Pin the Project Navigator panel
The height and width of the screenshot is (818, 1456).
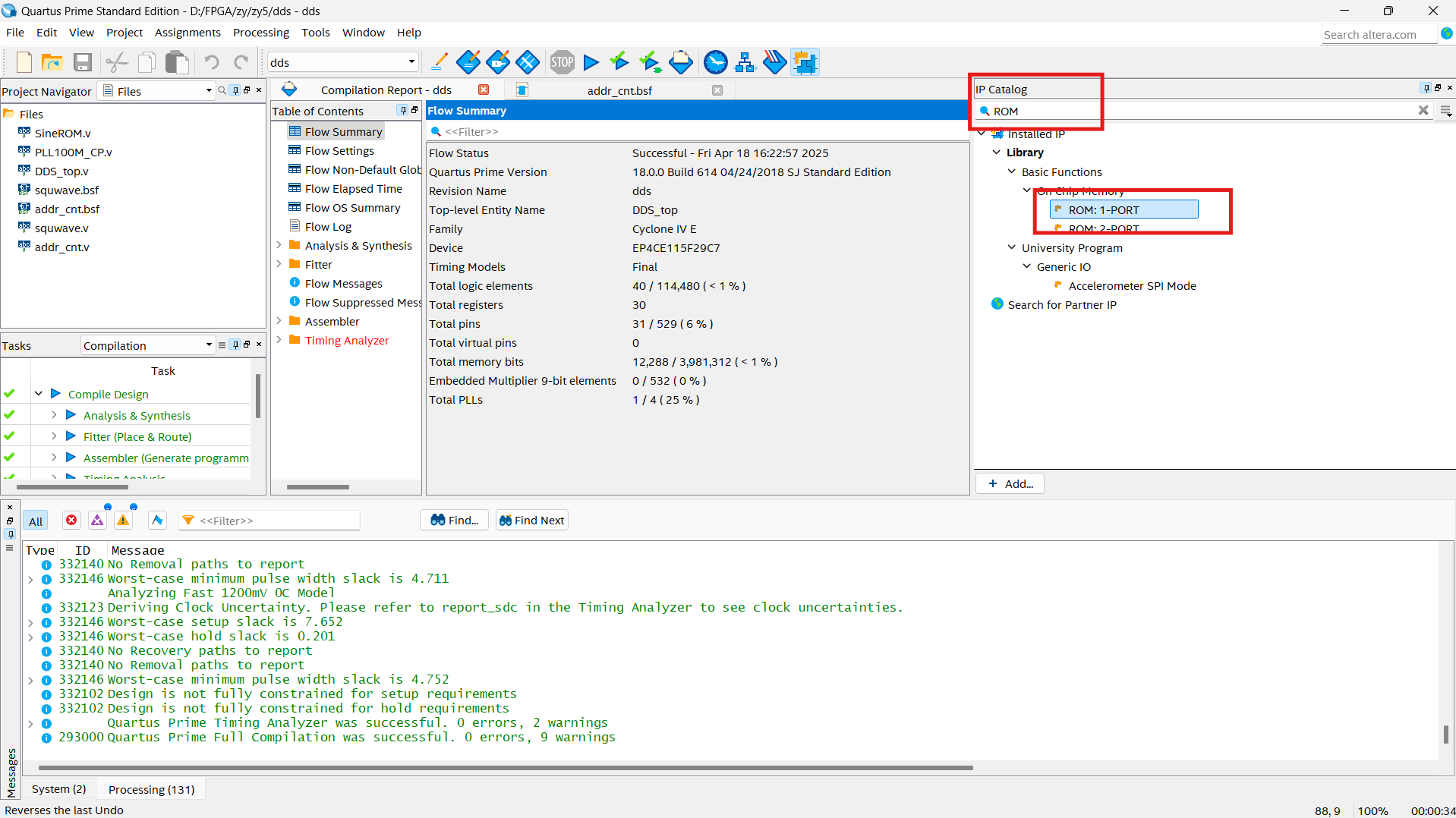click(x=235, y=90)
